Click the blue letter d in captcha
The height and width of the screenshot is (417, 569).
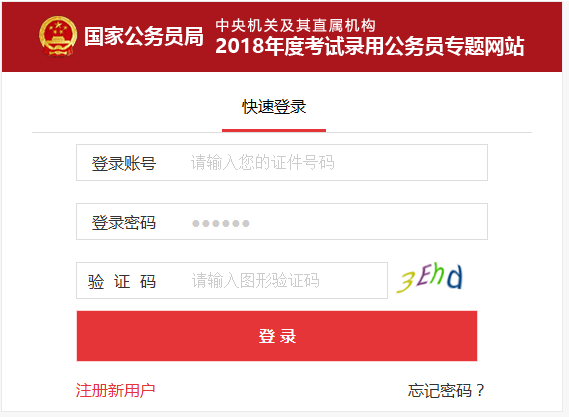(455, 277)
